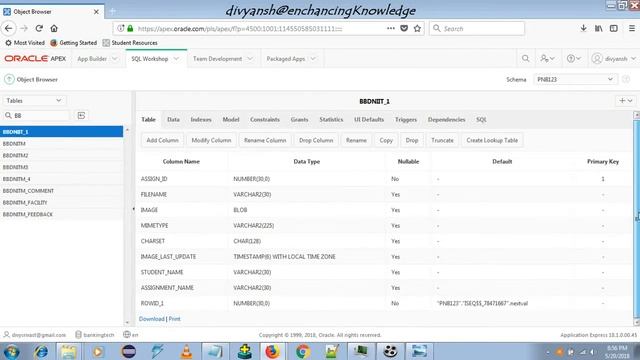Click Drop Column button
Viewport: 640px width, 360px height.
(316, 140)
